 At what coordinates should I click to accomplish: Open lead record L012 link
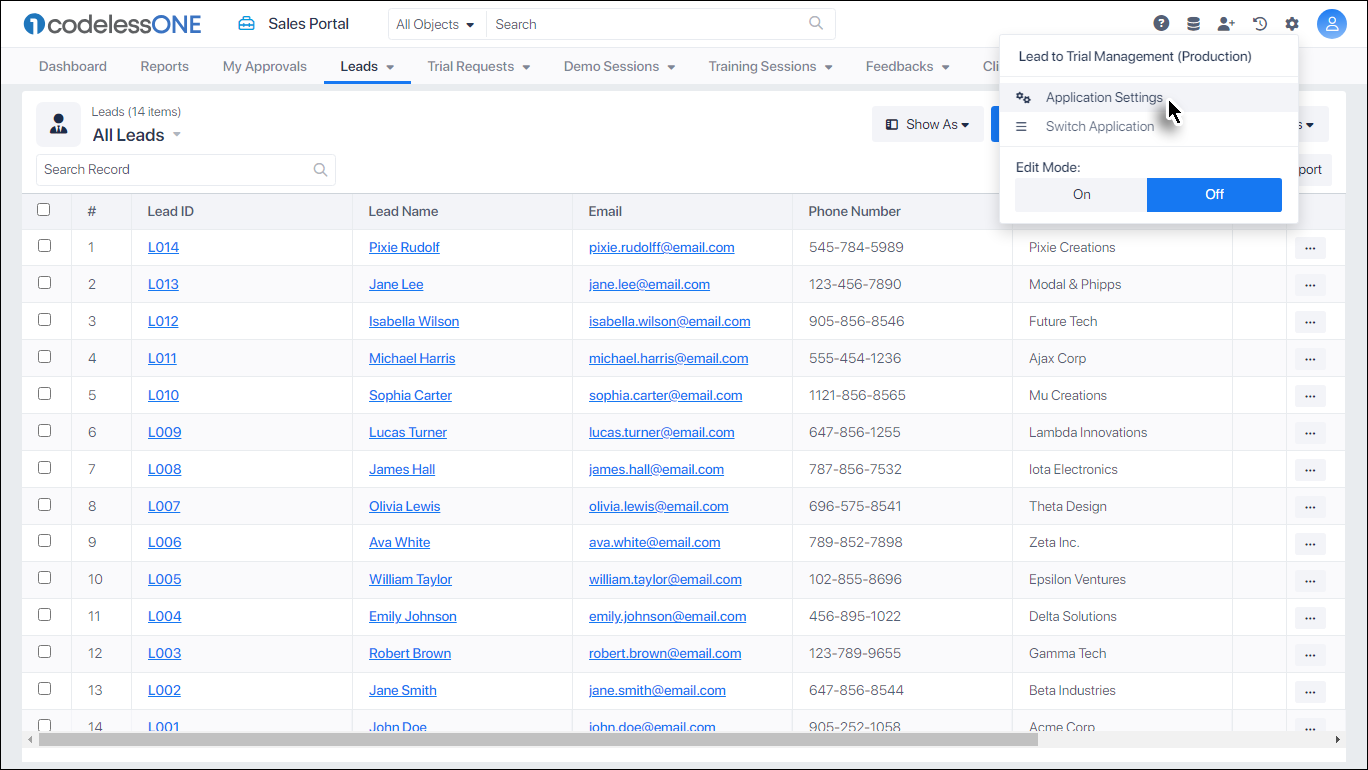click(163, 321)
